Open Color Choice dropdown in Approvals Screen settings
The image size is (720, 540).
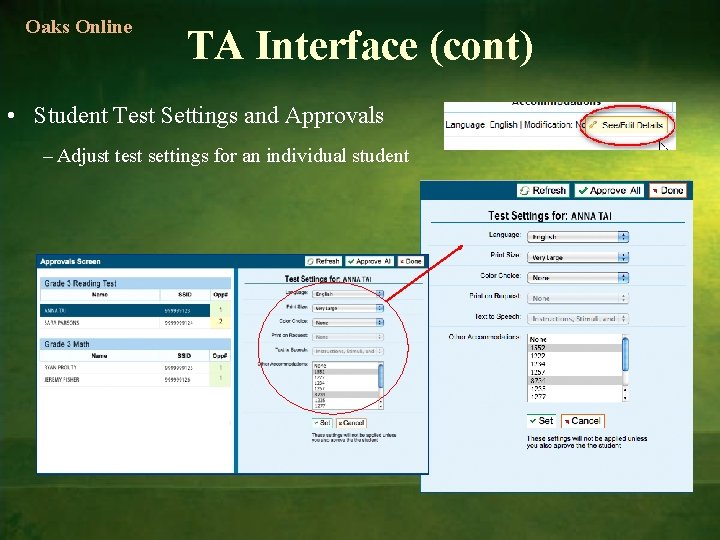(x=348, y=322)
